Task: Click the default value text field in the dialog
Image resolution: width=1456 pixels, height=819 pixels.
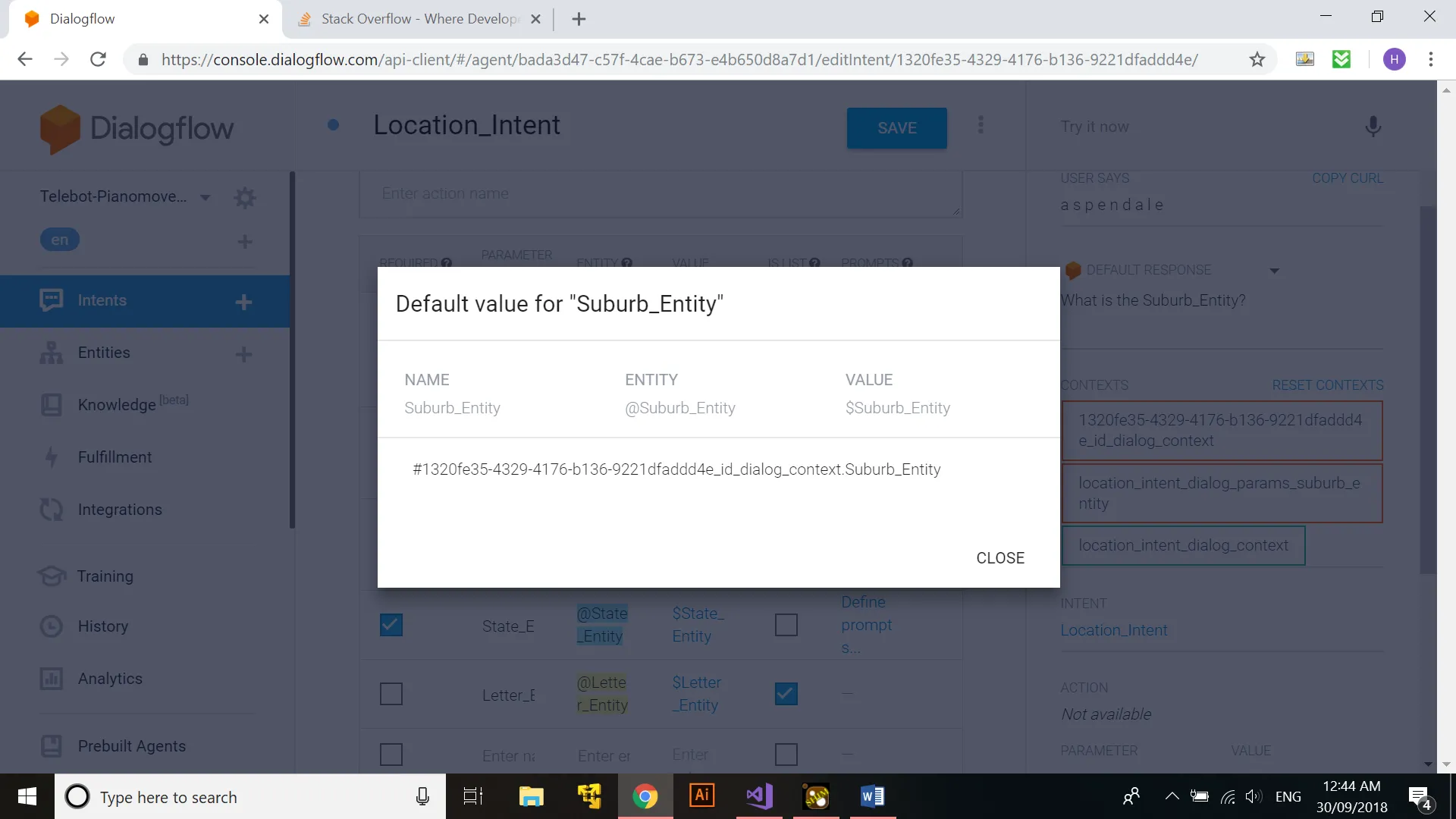Action: (676, 469)
